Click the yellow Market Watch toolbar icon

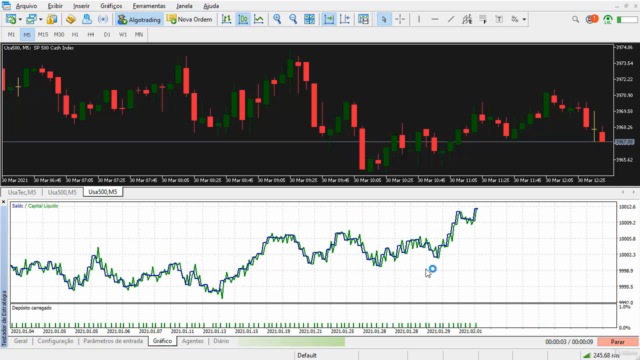point(52,19)
